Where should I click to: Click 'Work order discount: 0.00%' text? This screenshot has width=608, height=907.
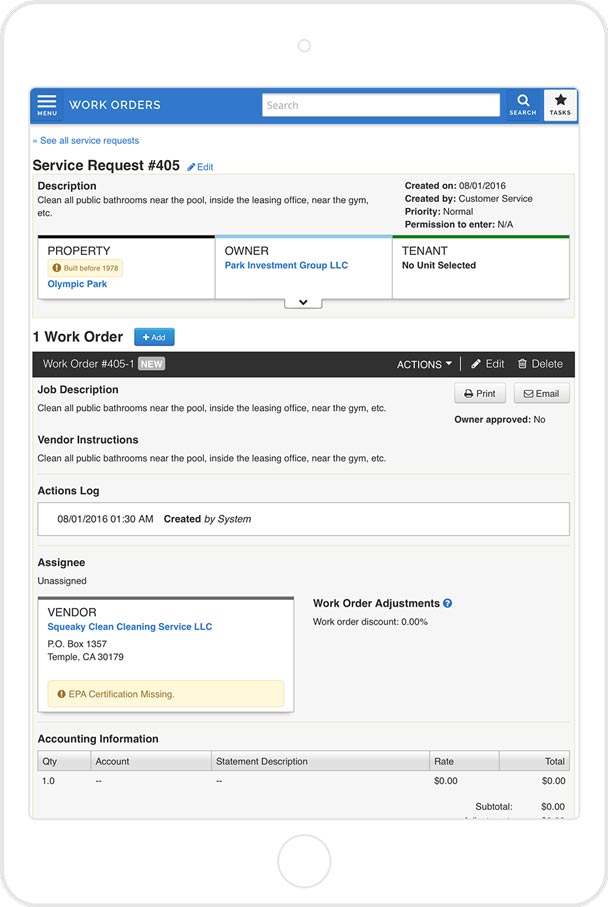(370, 622)
